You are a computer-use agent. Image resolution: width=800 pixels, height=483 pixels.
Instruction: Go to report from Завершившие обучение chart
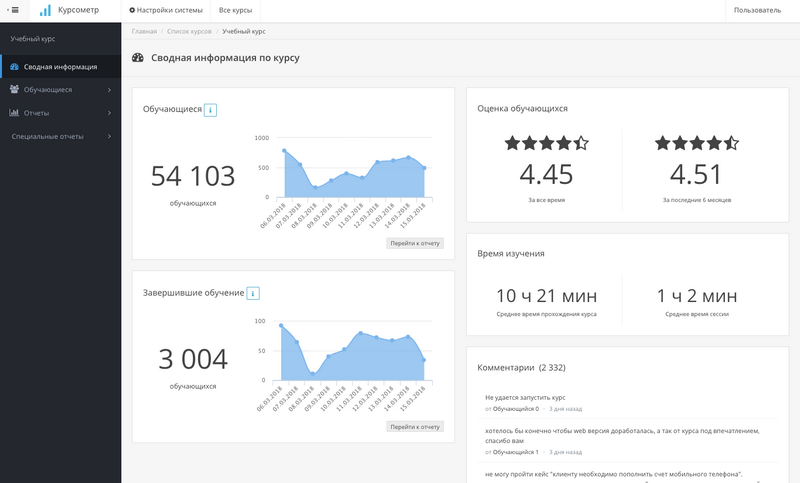coord(415,426)
